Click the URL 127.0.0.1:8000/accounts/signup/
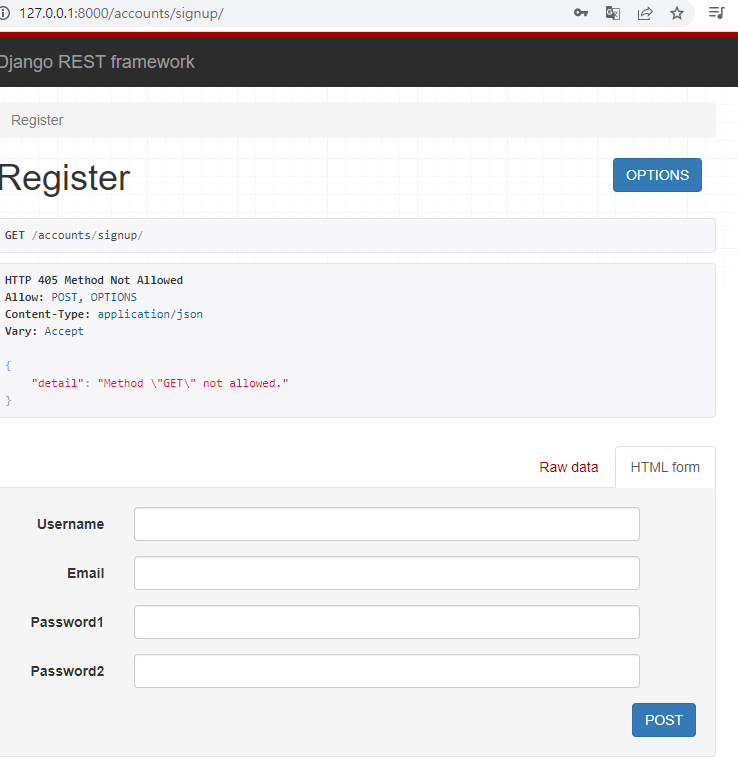738x784 pixels. tap(121, 14)
